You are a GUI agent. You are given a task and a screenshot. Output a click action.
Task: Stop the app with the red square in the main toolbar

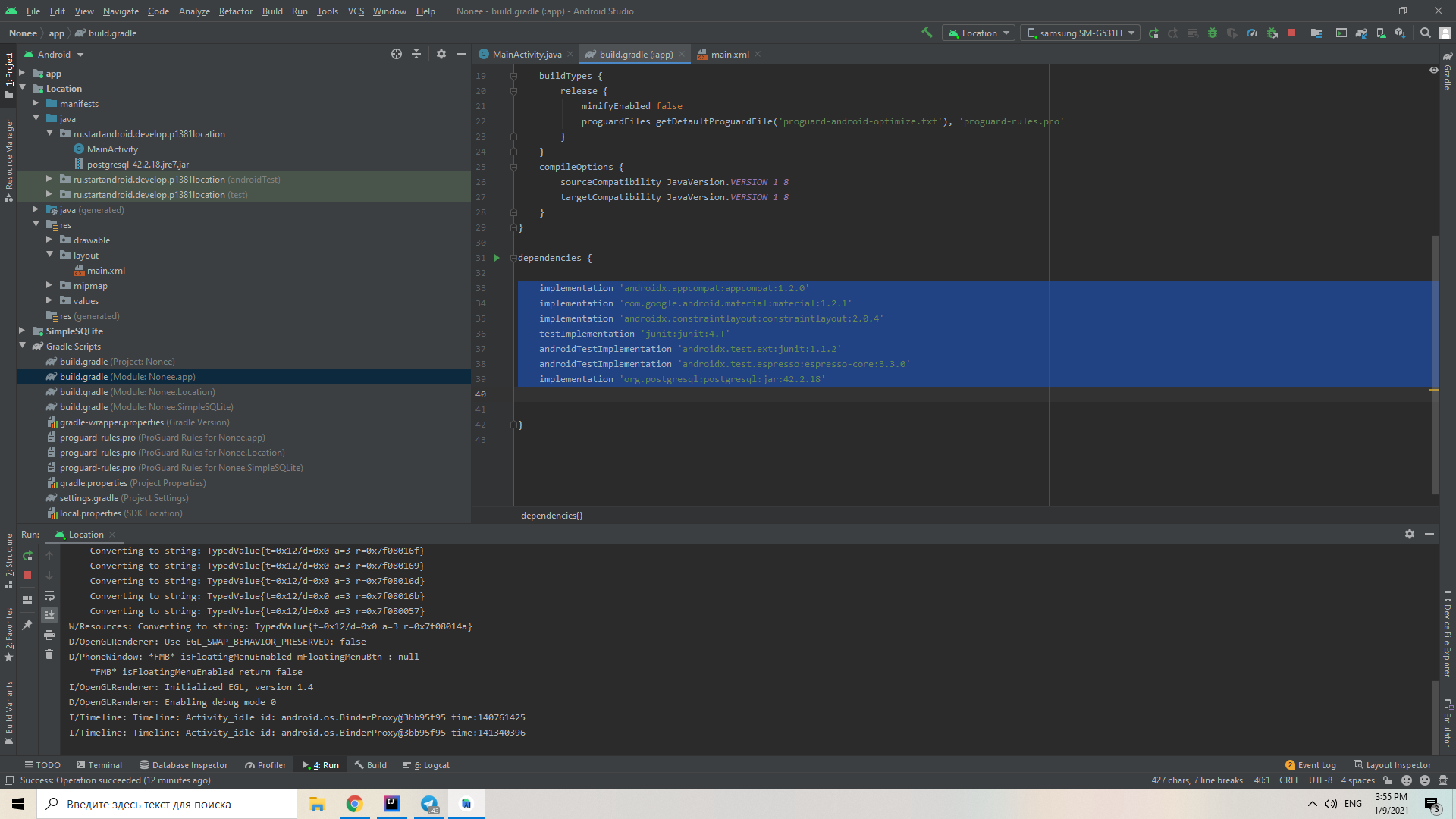(x=1291, y=33)
